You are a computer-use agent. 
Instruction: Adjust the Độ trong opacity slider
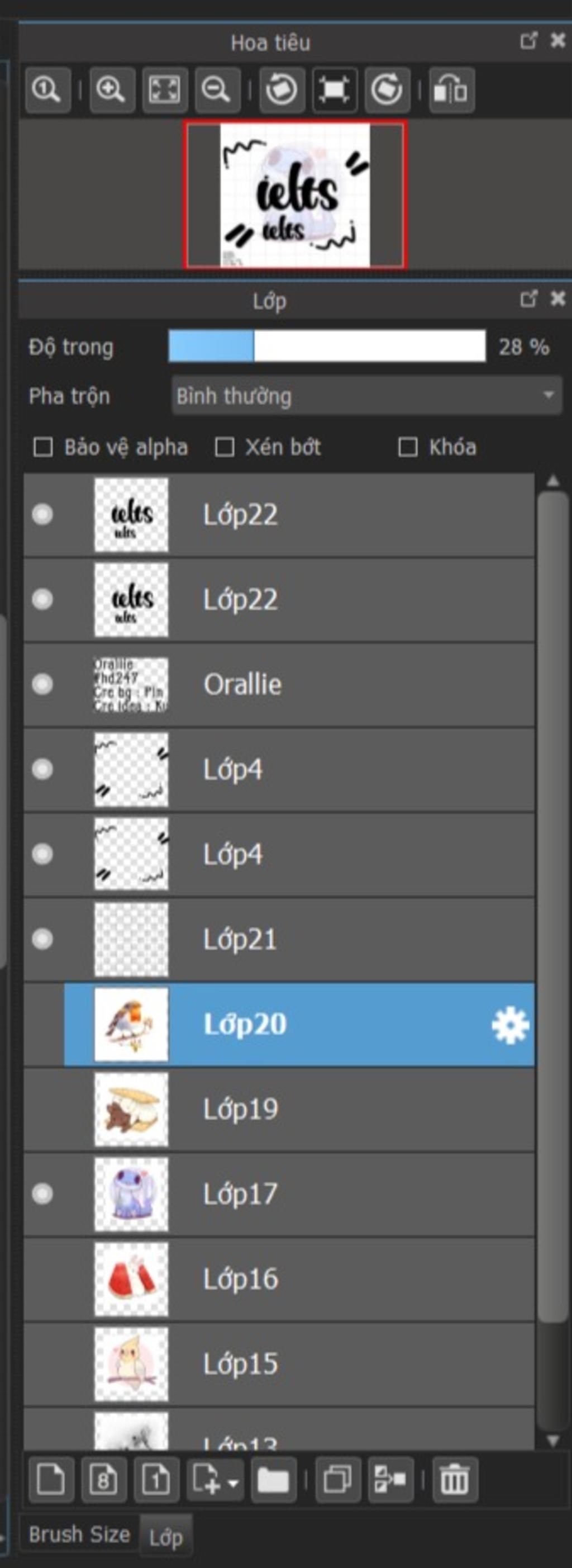(x=327, y=347)
